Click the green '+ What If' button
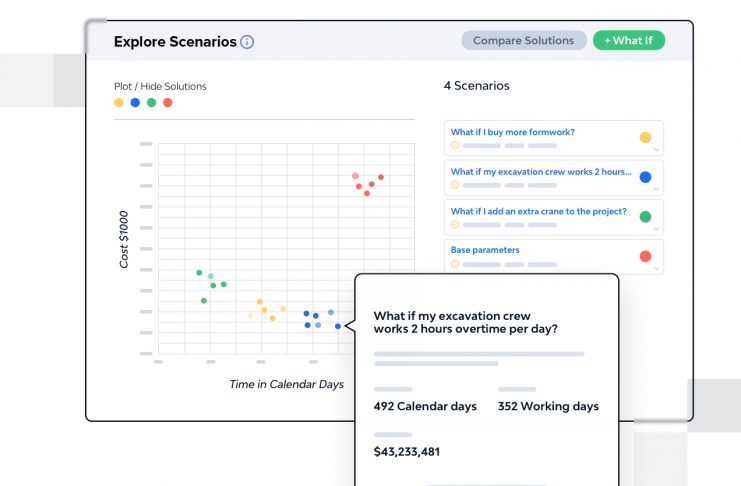Screen dimensions: 741x486 (628, 41)
